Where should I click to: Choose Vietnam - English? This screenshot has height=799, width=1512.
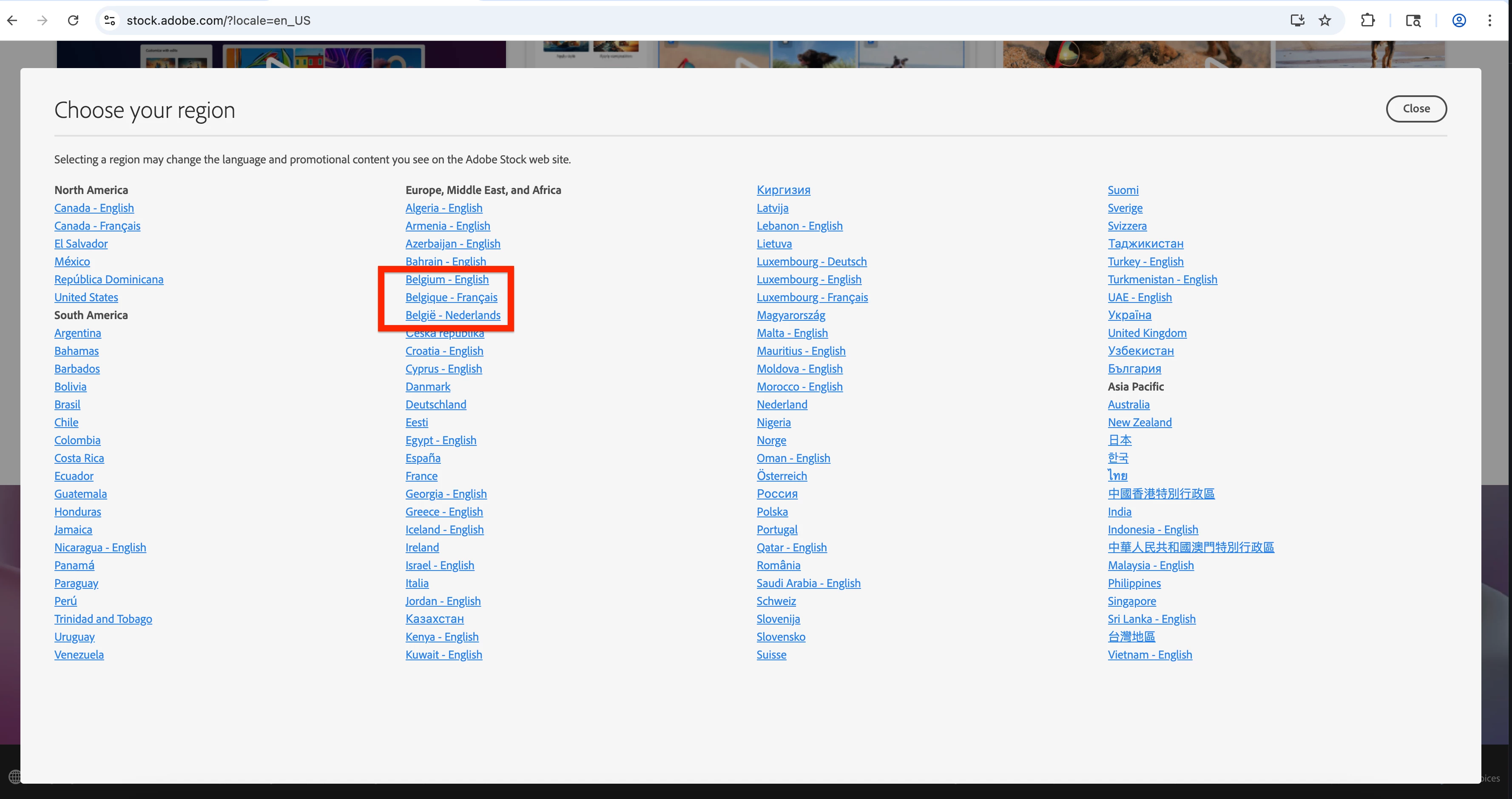click(1150, 654)
